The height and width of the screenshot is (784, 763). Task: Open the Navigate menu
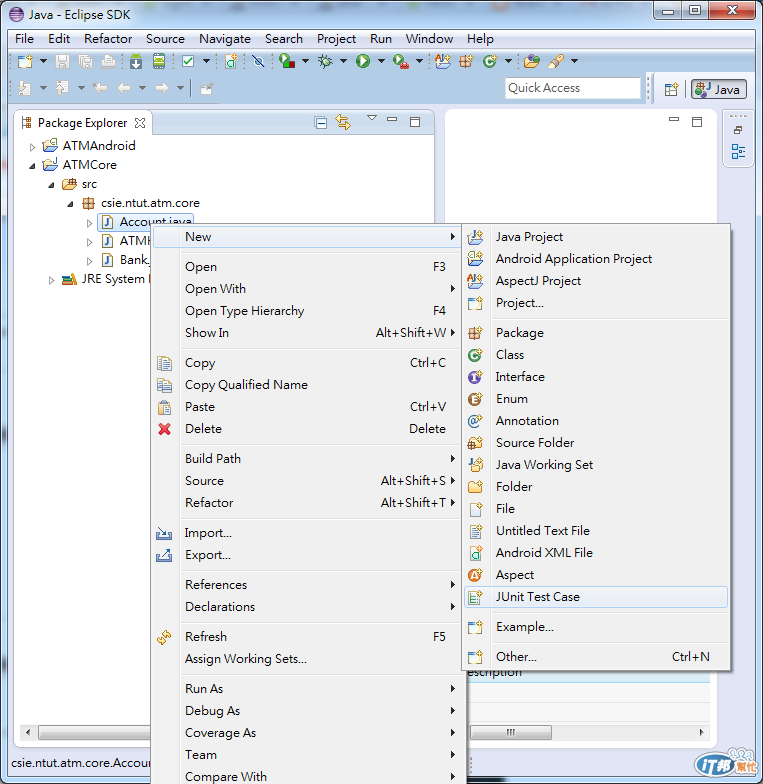coord(225,38)
